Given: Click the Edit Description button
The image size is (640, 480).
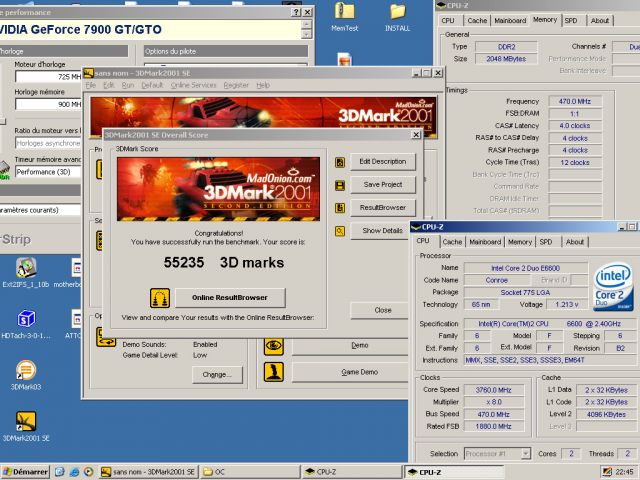Looking at the screenshot, I should tap(382, 162).
